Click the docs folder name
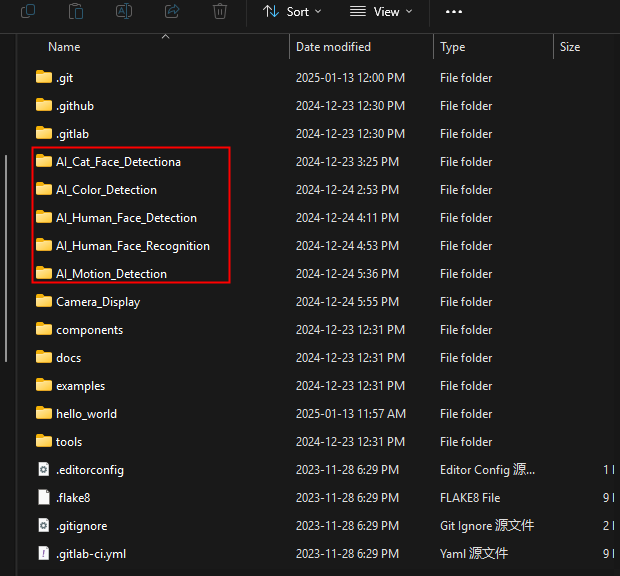This screenshot has width=620, height=576. point(68,358)
